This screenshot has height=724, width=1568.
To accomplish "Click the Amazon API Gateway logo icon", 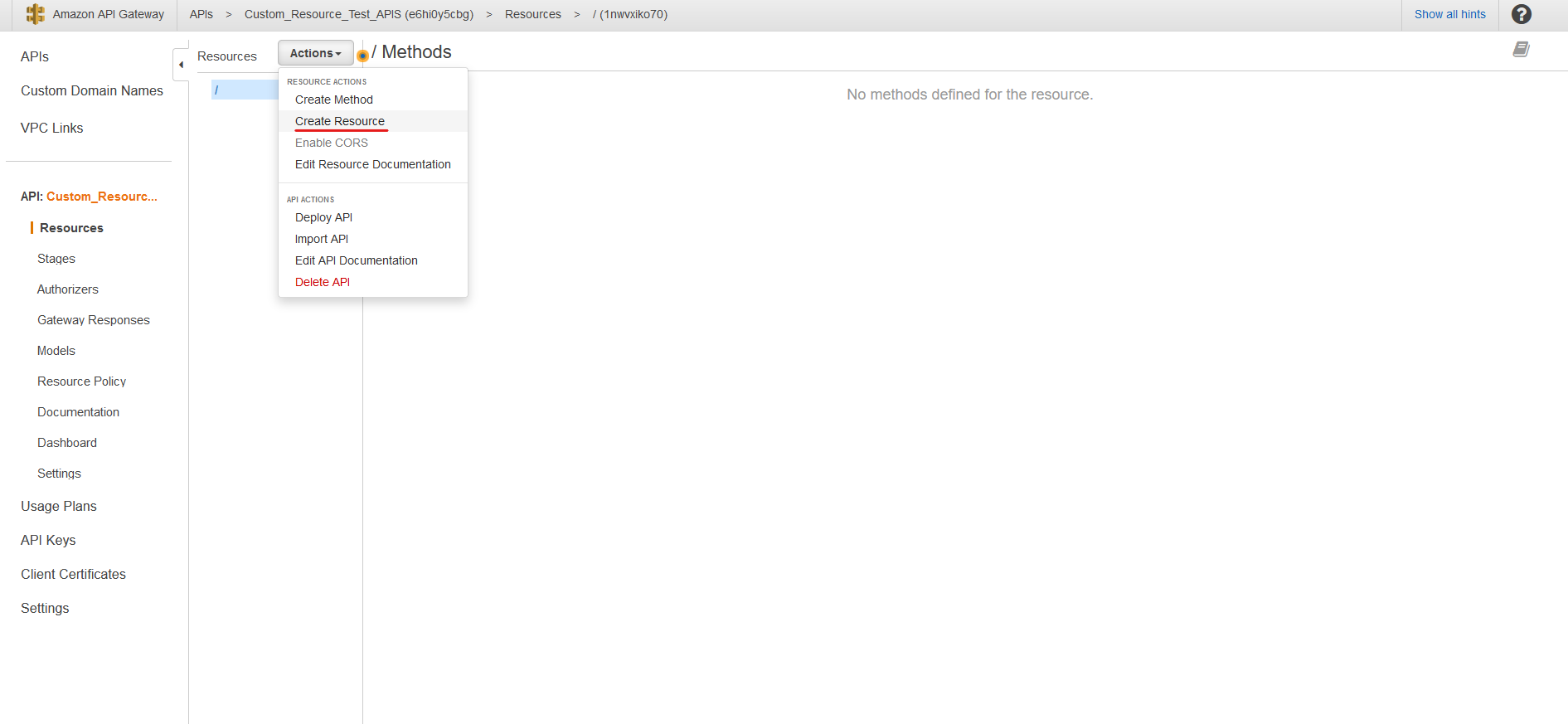I will 35,14.
